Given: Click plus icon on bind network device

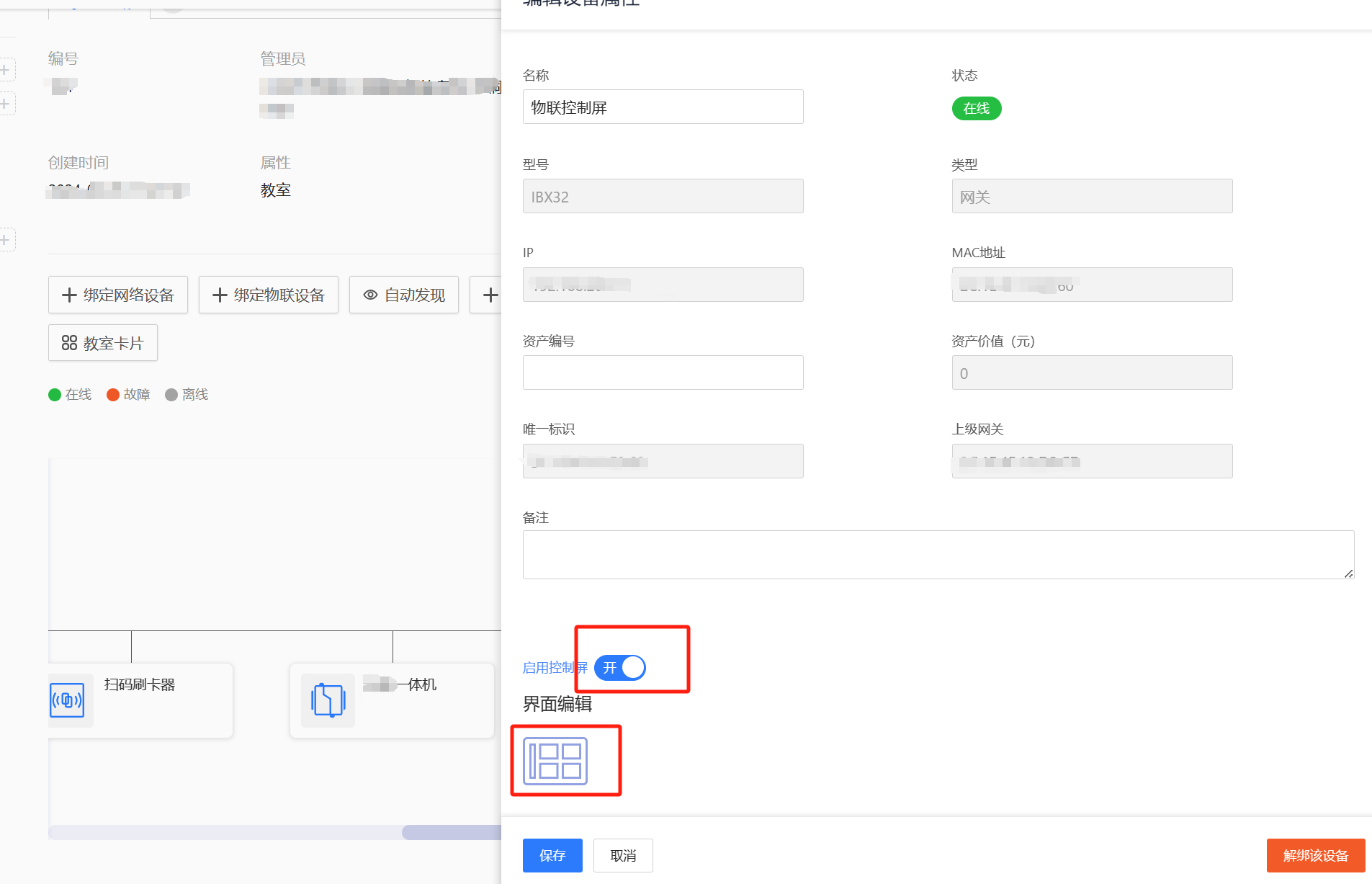Looking at the screenshot, I should click(69, 295).
